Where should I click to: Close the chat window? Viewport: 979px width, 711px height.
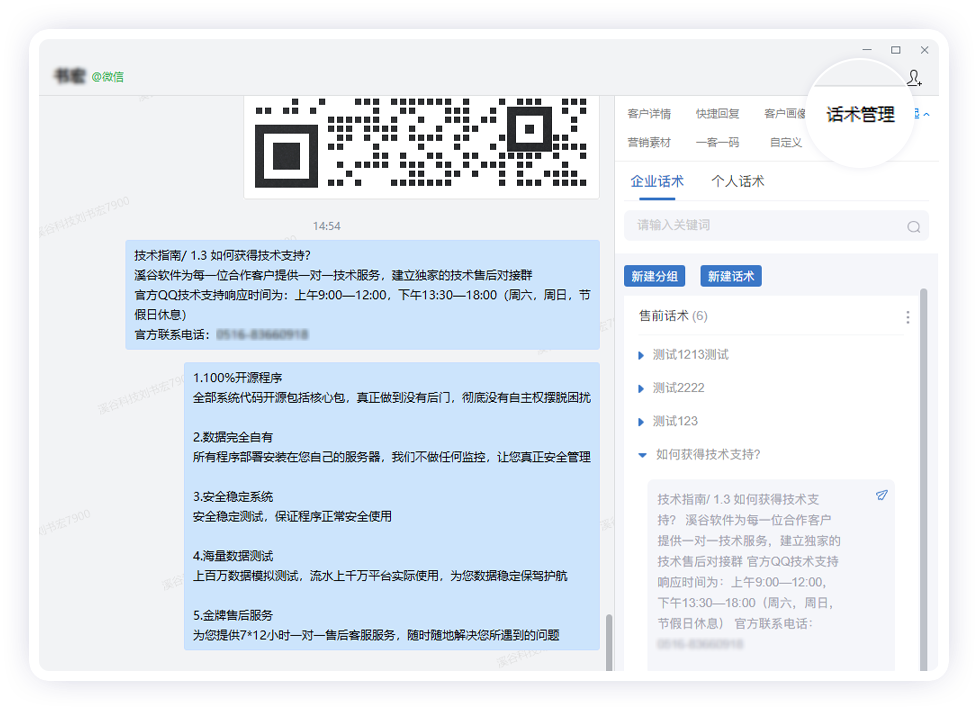924,50
